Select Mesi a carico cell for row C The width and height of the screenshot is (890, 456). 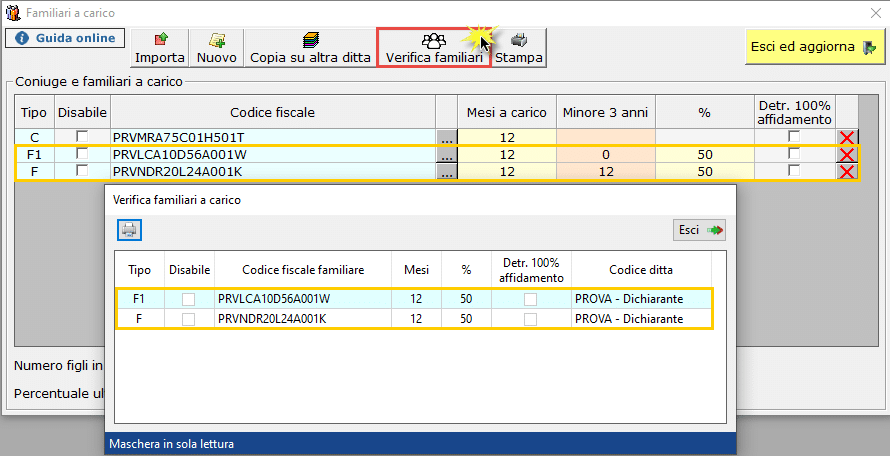507,137
